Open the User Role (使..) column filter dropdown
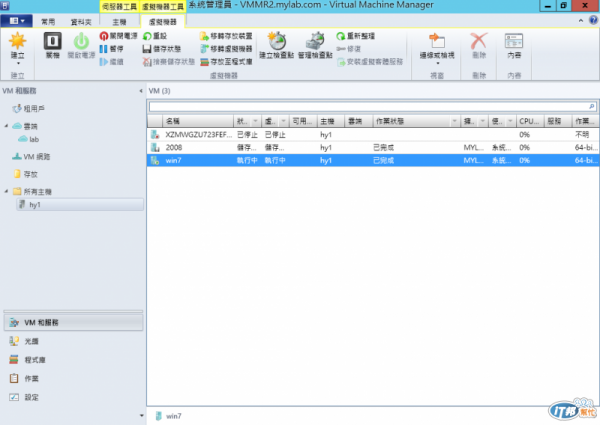 coord(510,122)
